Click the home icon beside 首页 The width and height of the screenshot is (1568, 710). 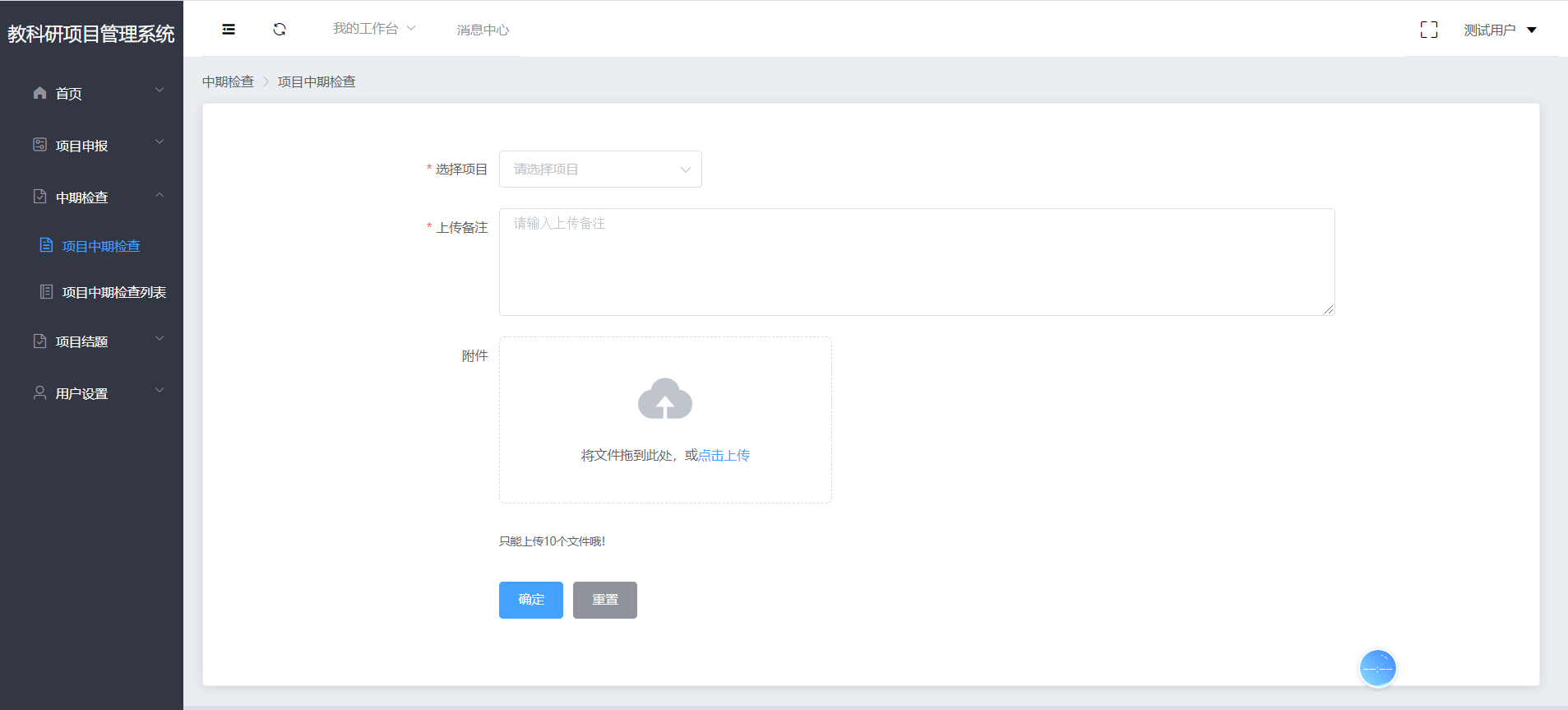39,93
